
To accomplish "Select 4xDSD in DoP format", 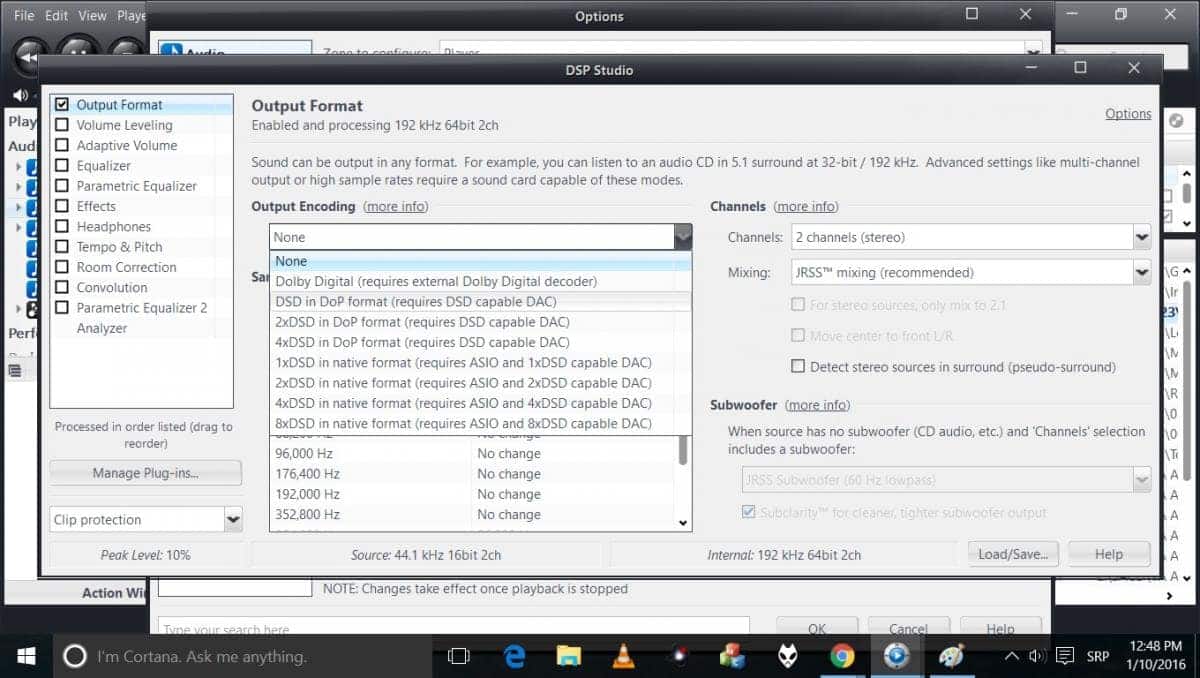I will pyautogui.click(x=480, y=342).
